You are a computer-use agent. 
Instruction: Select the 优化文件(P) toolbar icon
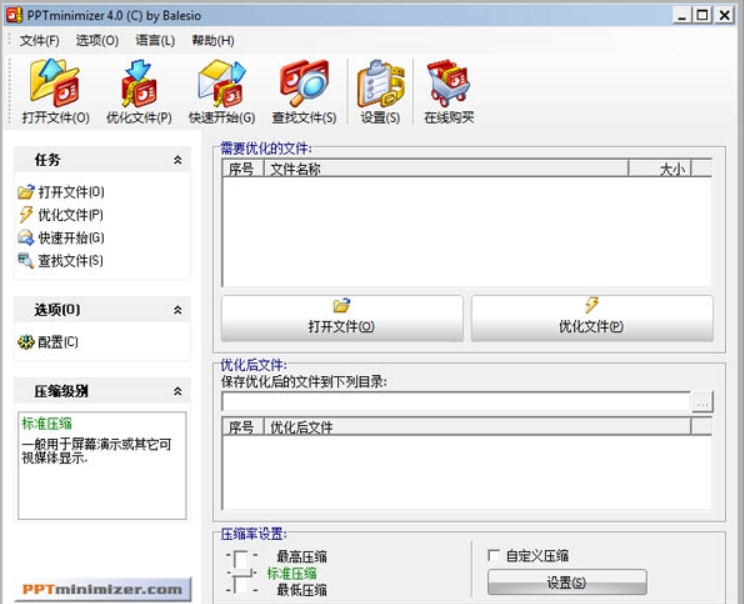(x=139, y=92)
